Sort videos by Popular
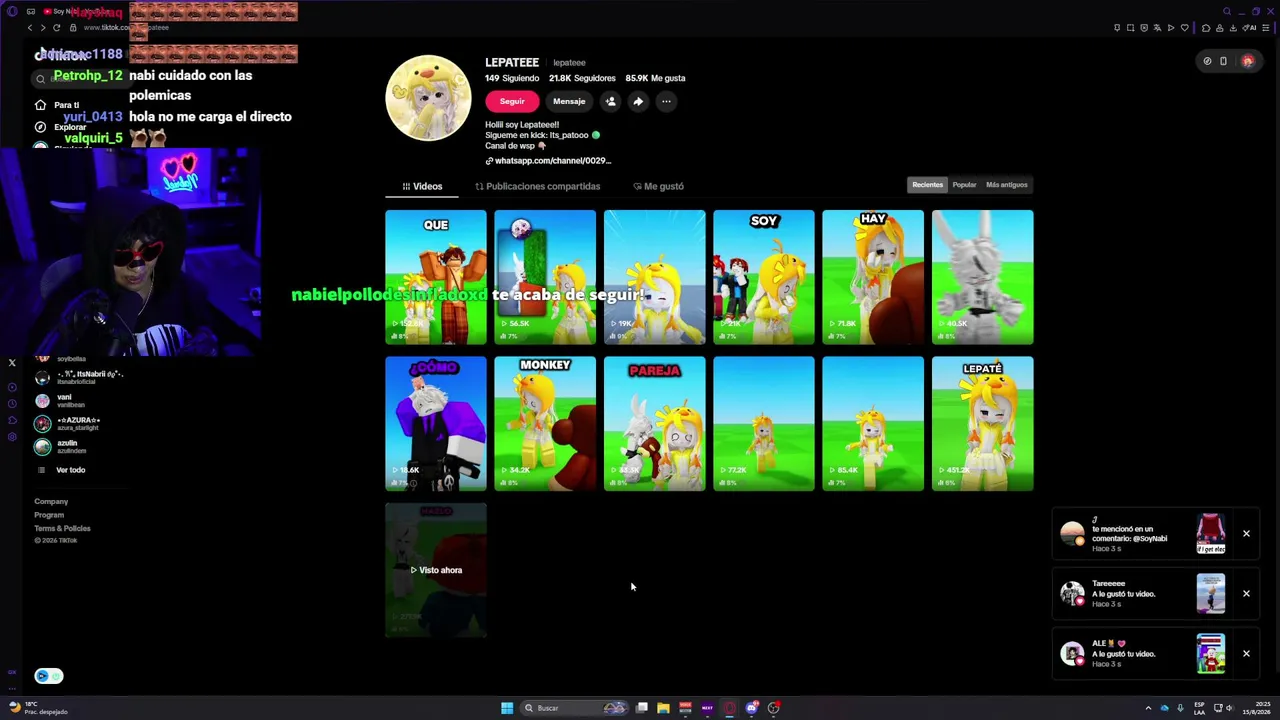This screenshot has height=720, width=1280. pyautogui.click(x=964, y=185)
